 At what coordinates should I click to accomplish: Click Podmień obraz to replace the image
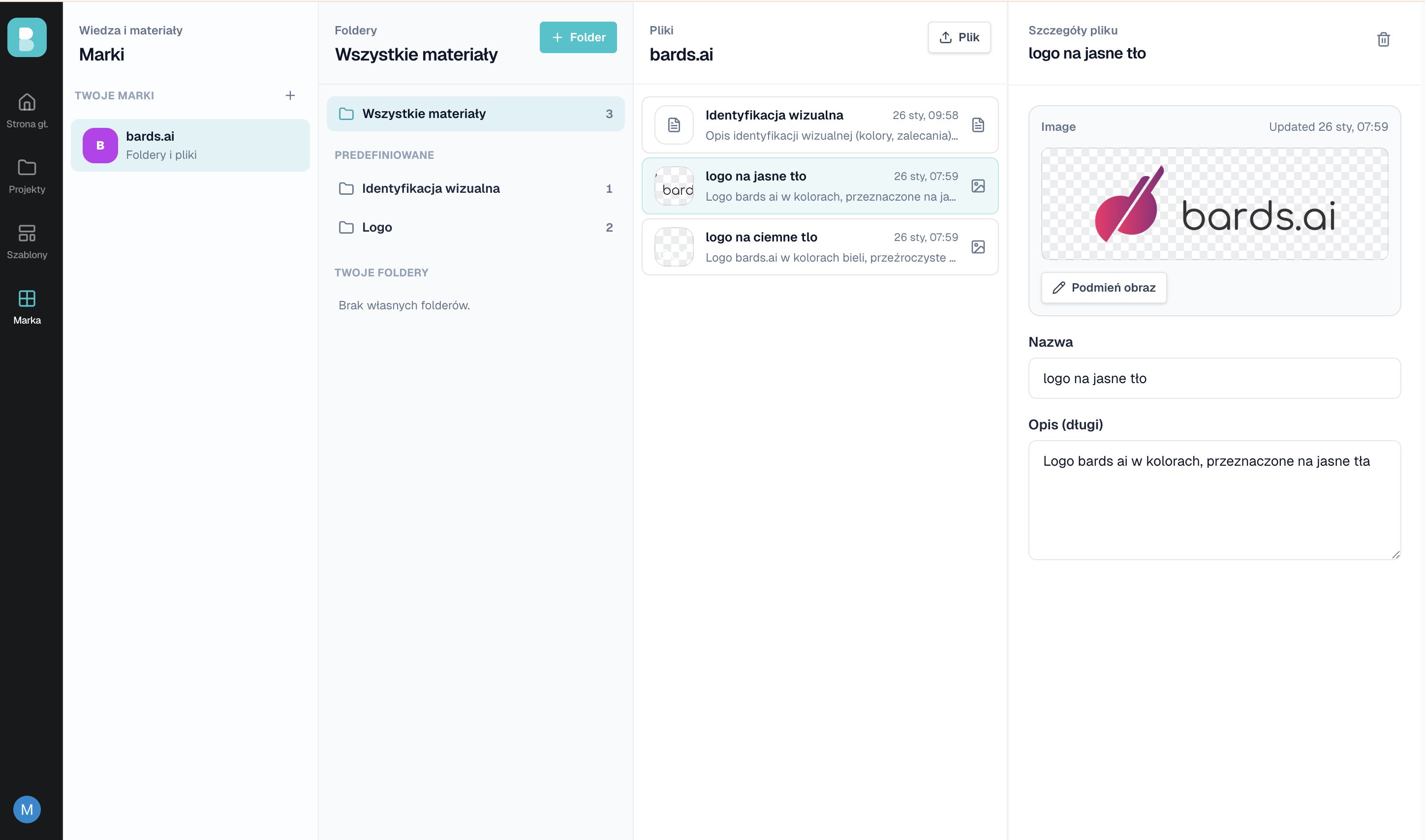1103,288
